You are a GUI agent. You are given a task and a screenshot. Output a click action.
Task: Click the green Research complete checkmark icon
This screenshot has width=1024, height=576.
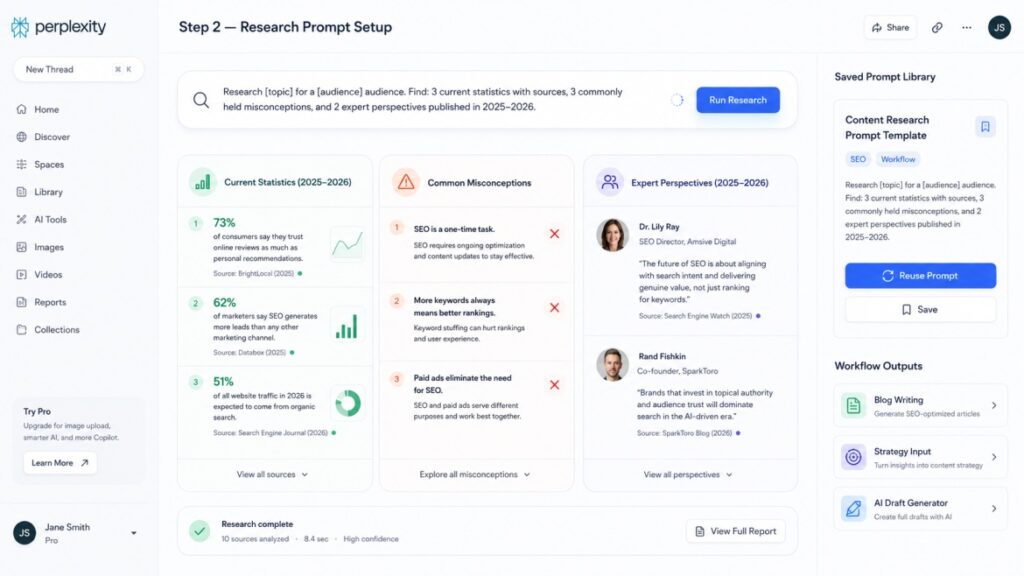tap(200, 531)
